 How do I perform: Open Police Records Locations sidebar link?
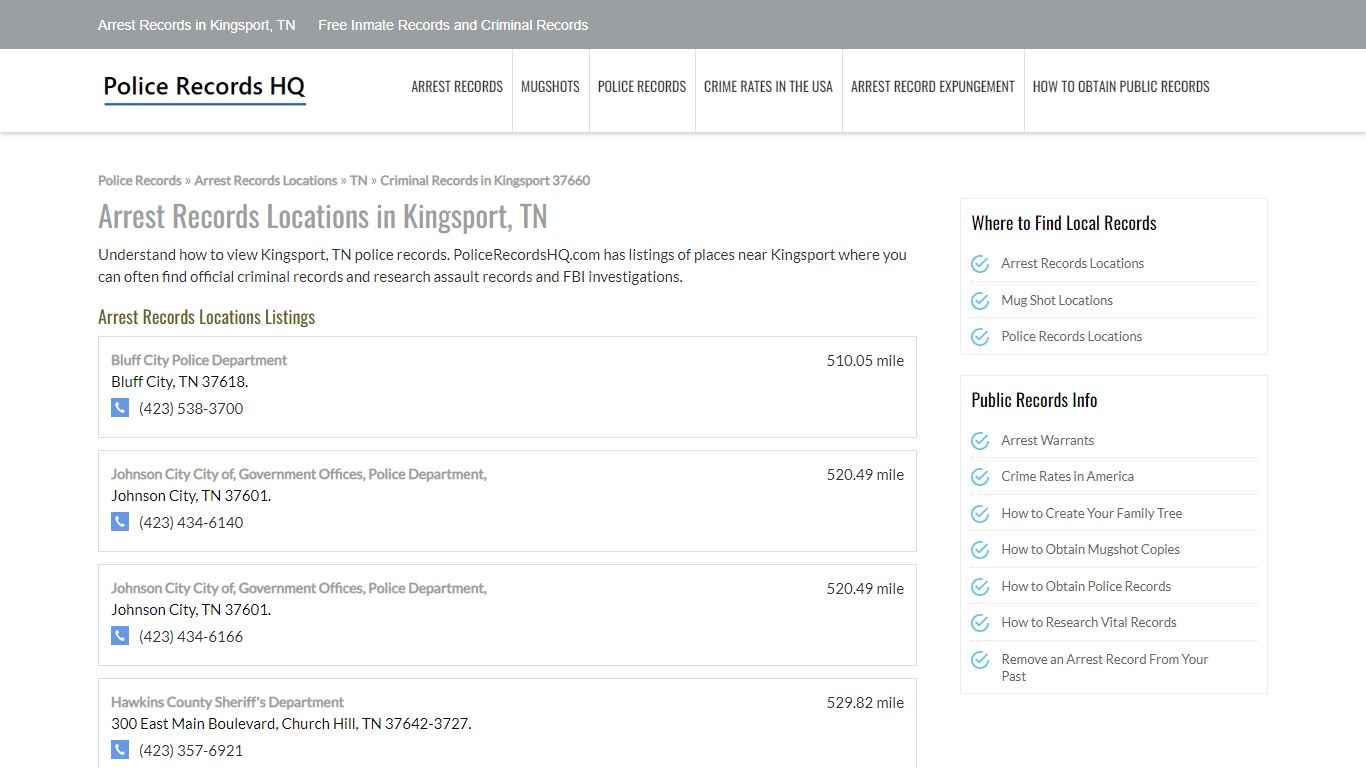(x=1072, y=336)
